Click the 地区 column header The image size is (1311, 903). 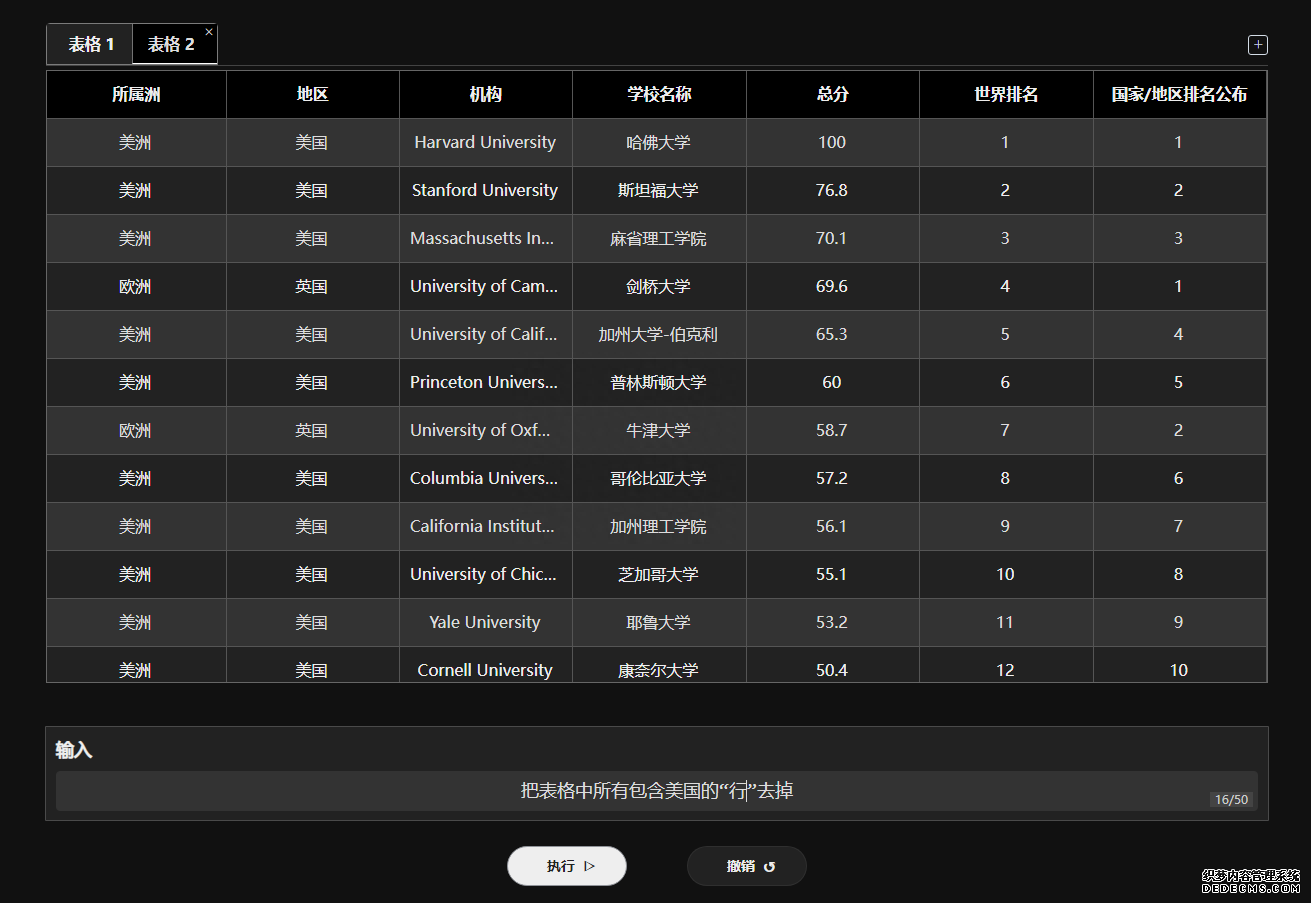pos(312,95)
